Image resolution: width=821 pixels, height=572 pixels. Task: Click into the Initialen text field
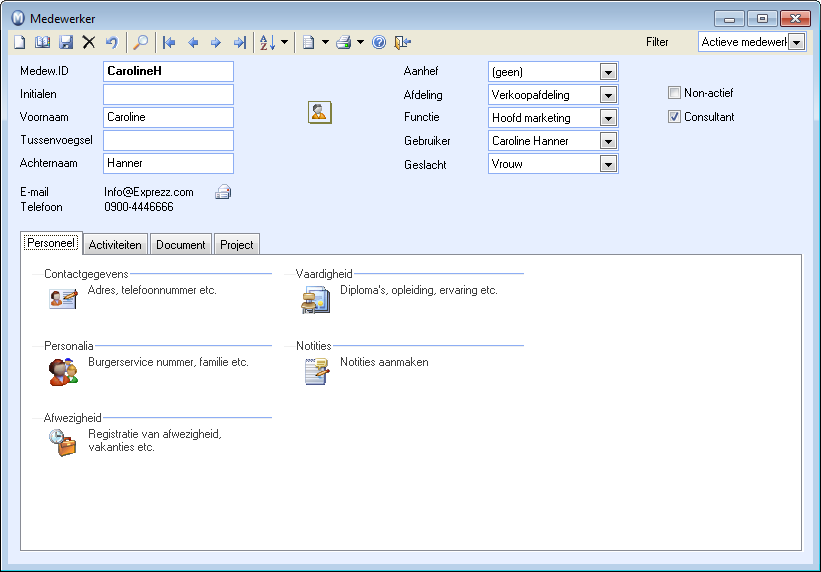(168, 94)
